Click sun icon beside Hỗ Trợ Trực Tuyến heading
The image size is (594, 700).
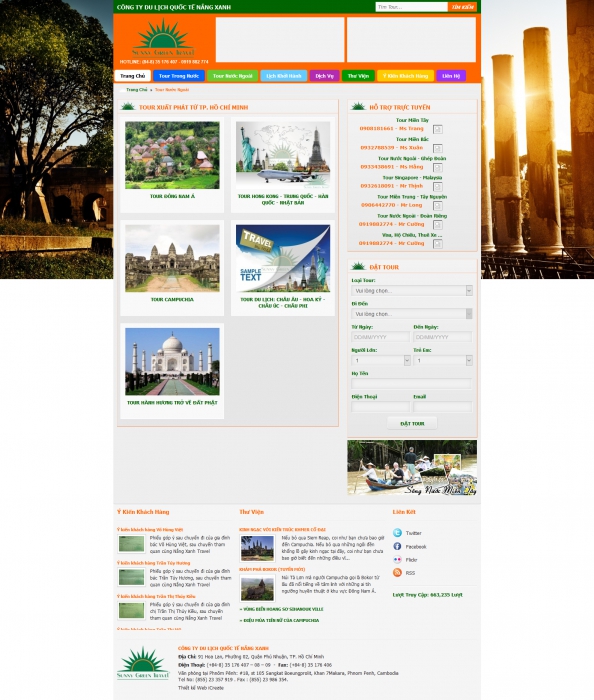(x=358, y=106)
